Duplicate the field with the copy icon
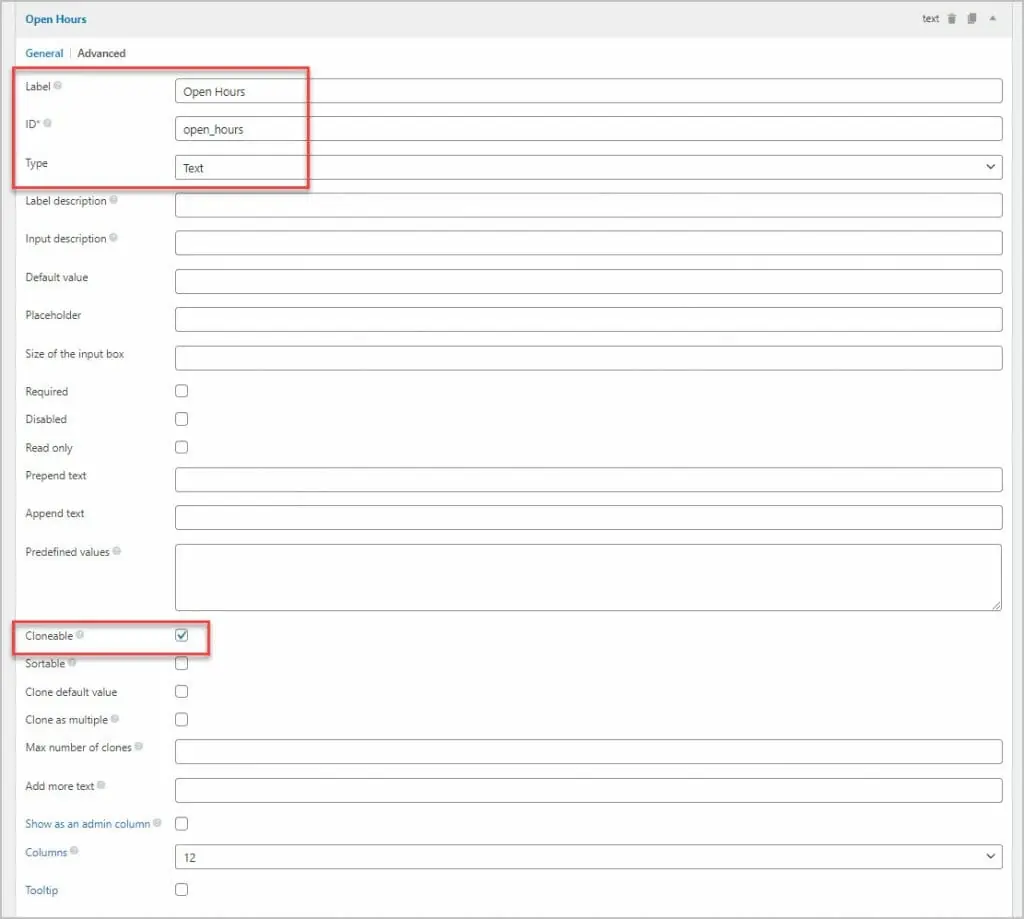1024x919 pixels. click(x=972, y=18)
